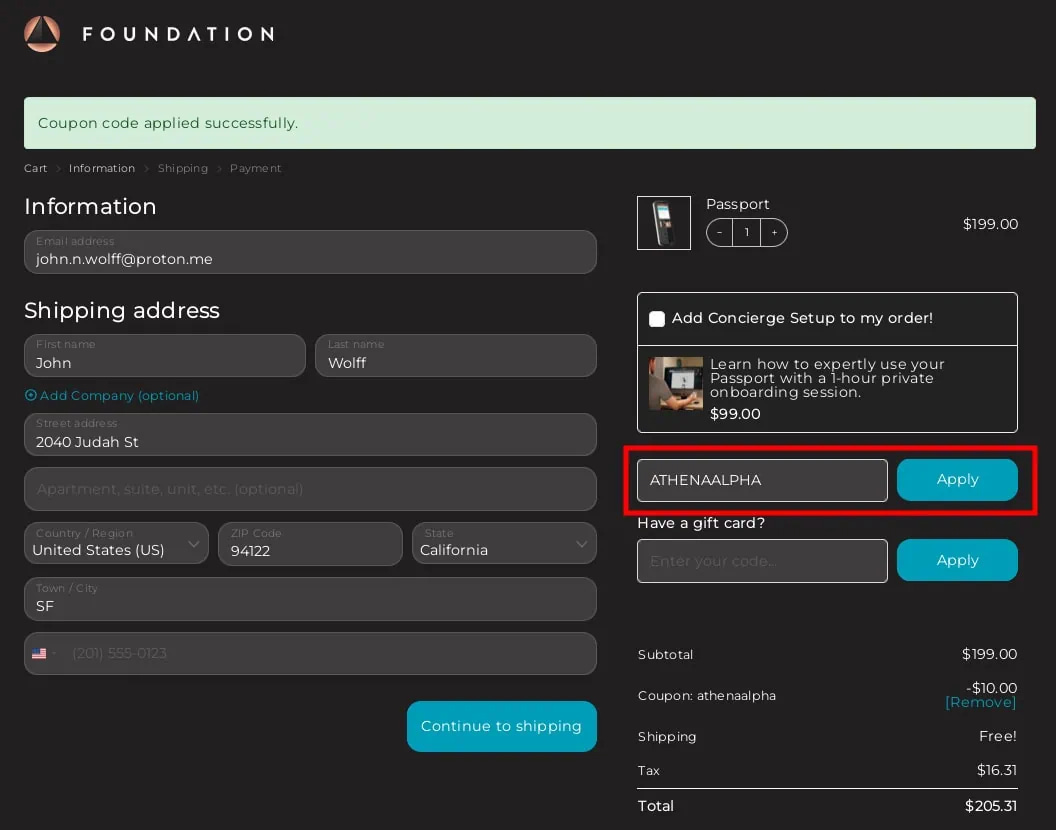1056x830 pixels.
Task: Open the Passport product thumbnail
Action: 663,223
